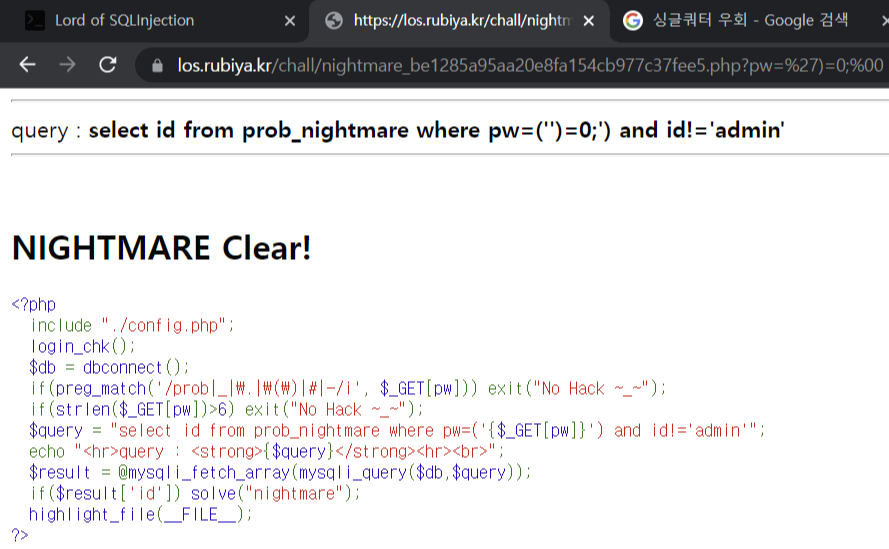
Task: Click the 'NIGHTMARE Clear!' heading
Action: point(162,248)
